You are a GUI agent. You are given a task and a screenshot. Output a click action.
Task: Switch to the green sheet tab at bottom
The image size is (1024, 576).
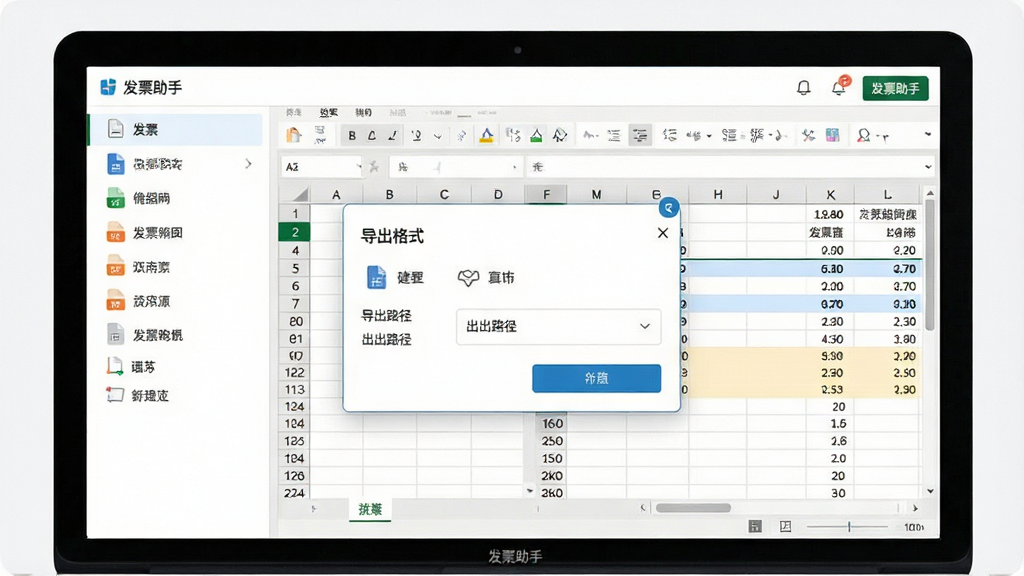pyautogui.click(x=370, y=509)
